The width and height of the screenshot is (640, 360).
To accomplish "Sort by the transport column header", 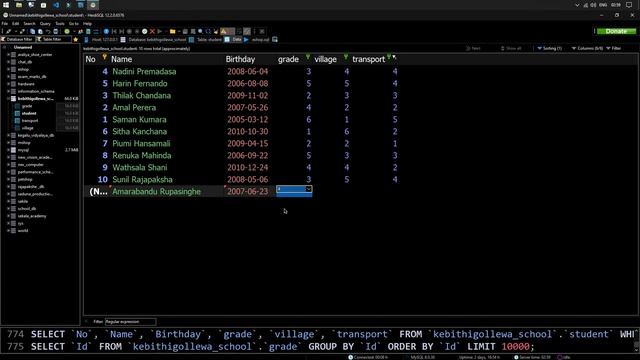I will (x=369, y=59).
